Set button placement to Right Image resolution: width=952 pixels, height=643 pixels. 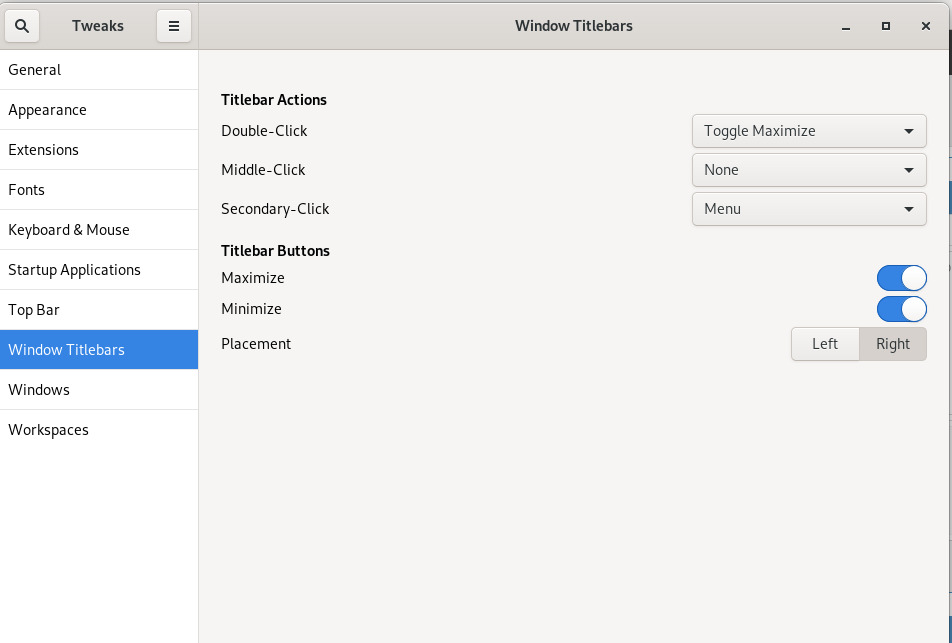point(892,344)
